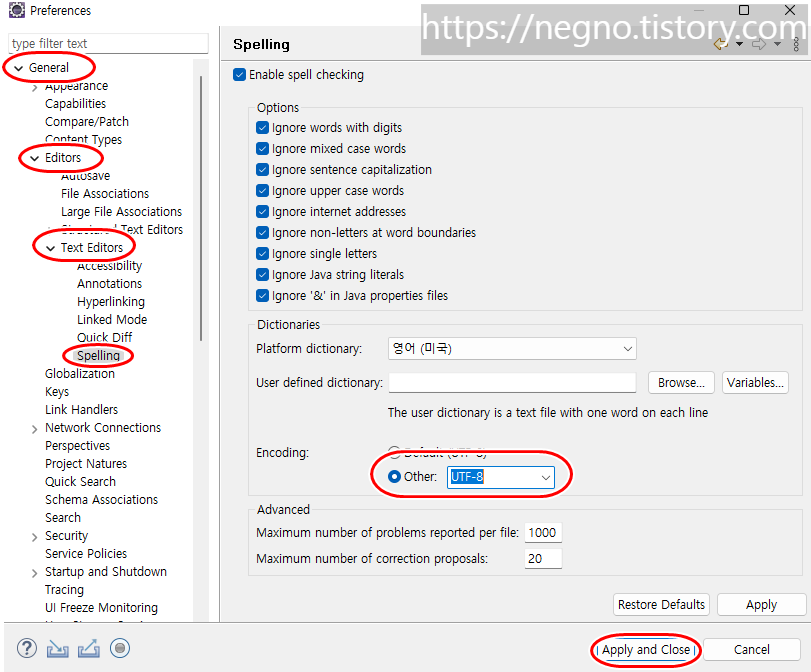
Task: Toggle Ignore '&' in Java properties files
Action: coord(262,295)
